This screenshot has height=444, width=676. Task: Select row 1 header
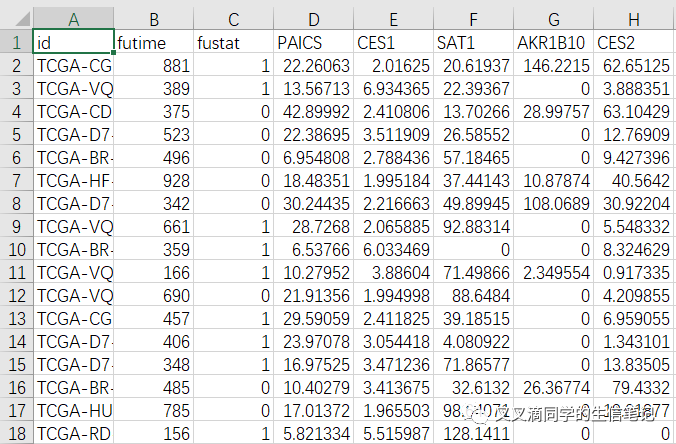pyautogui.click(x=16, y=42)
